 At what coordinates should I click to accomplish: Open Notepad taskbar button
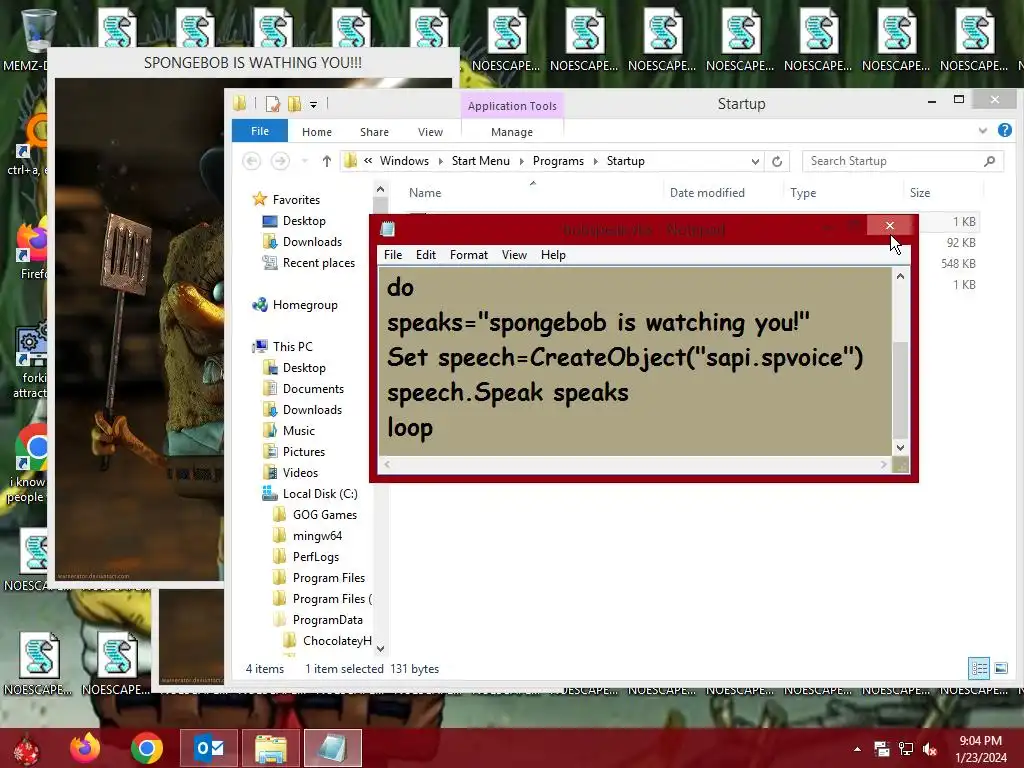point(332,748)
